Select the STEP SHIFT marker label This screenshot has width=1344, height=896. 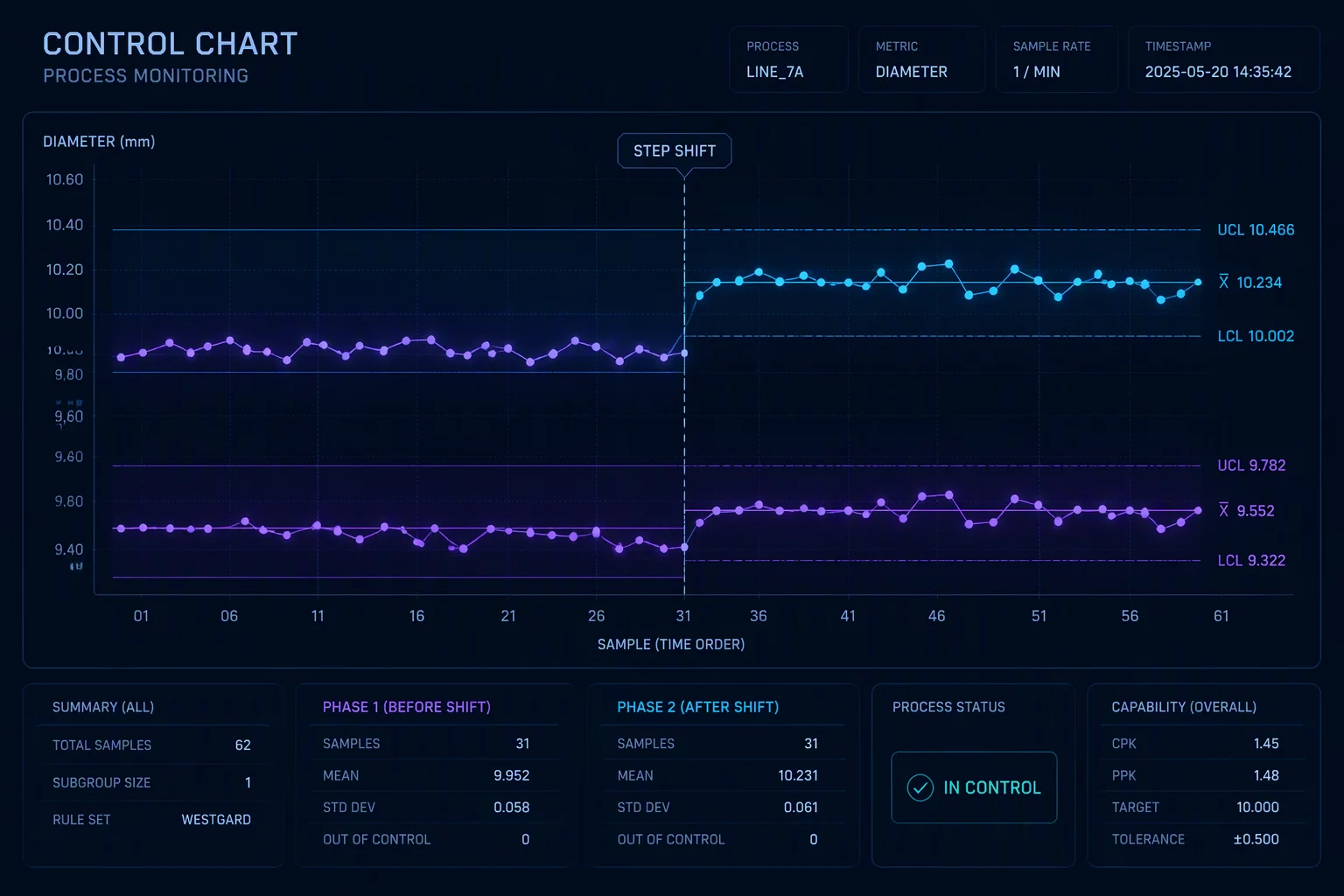(x=675, y=150)
